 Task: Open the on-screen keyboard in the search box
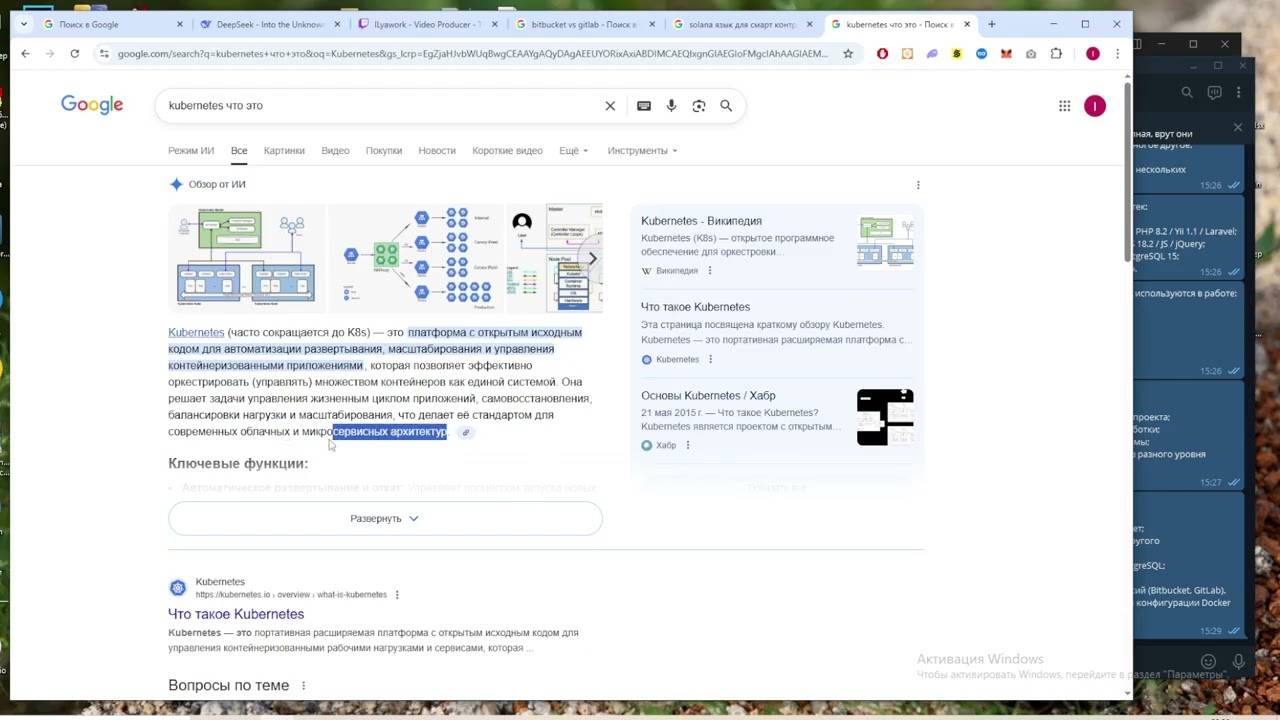click(644, 106)
